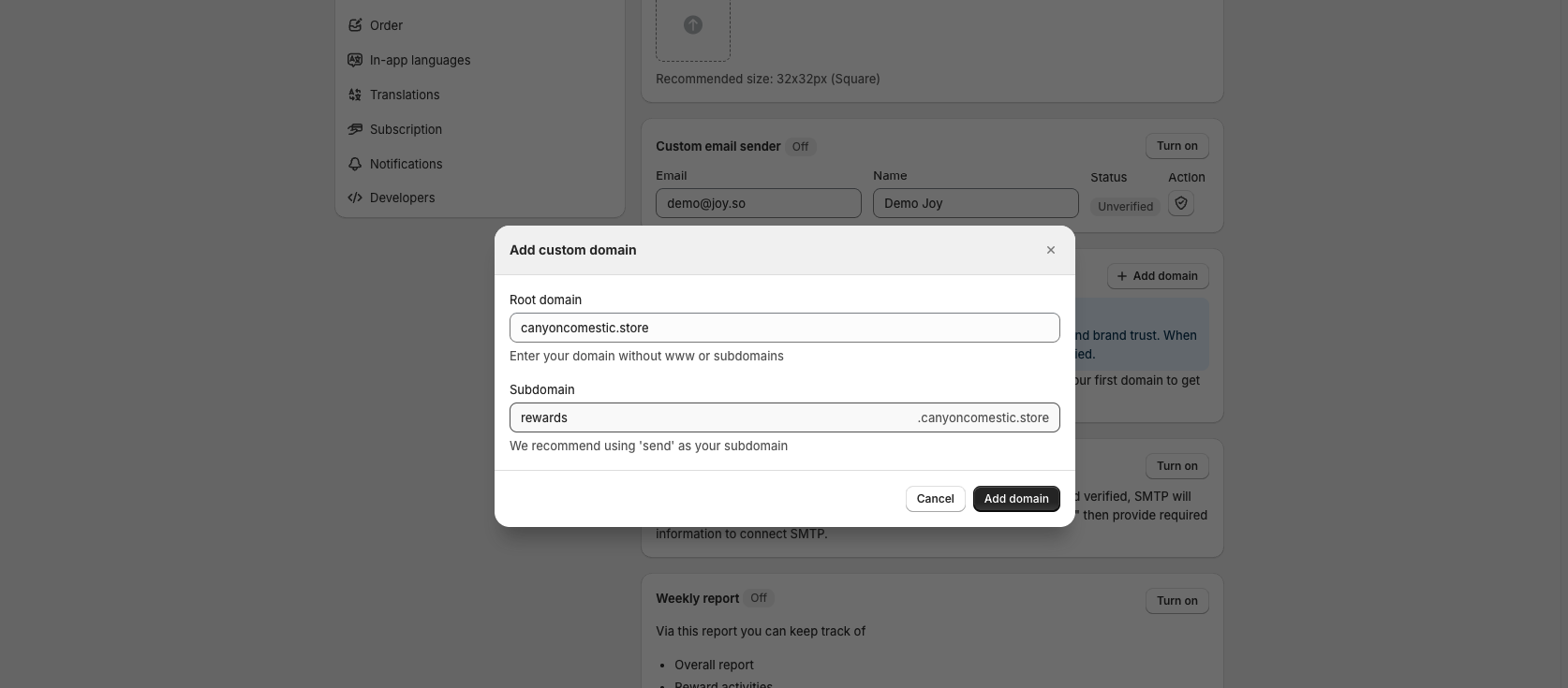Turn on Weekly report
The image size is (1568, 688).
click(1176, 601)
